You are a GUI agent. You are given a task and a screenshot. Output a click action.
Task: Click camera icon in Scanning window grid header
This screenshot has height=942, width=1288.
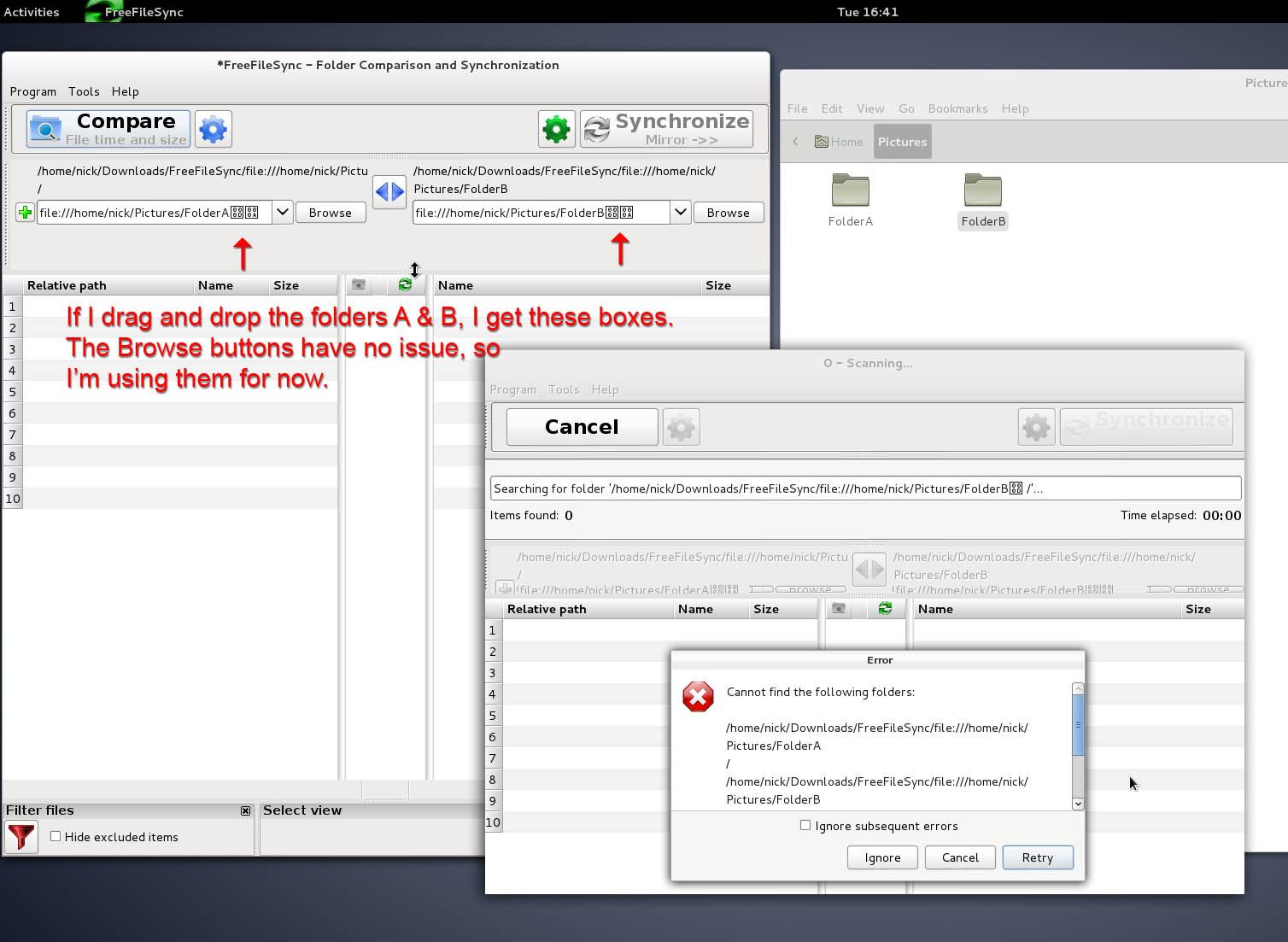tap(839, 609)
